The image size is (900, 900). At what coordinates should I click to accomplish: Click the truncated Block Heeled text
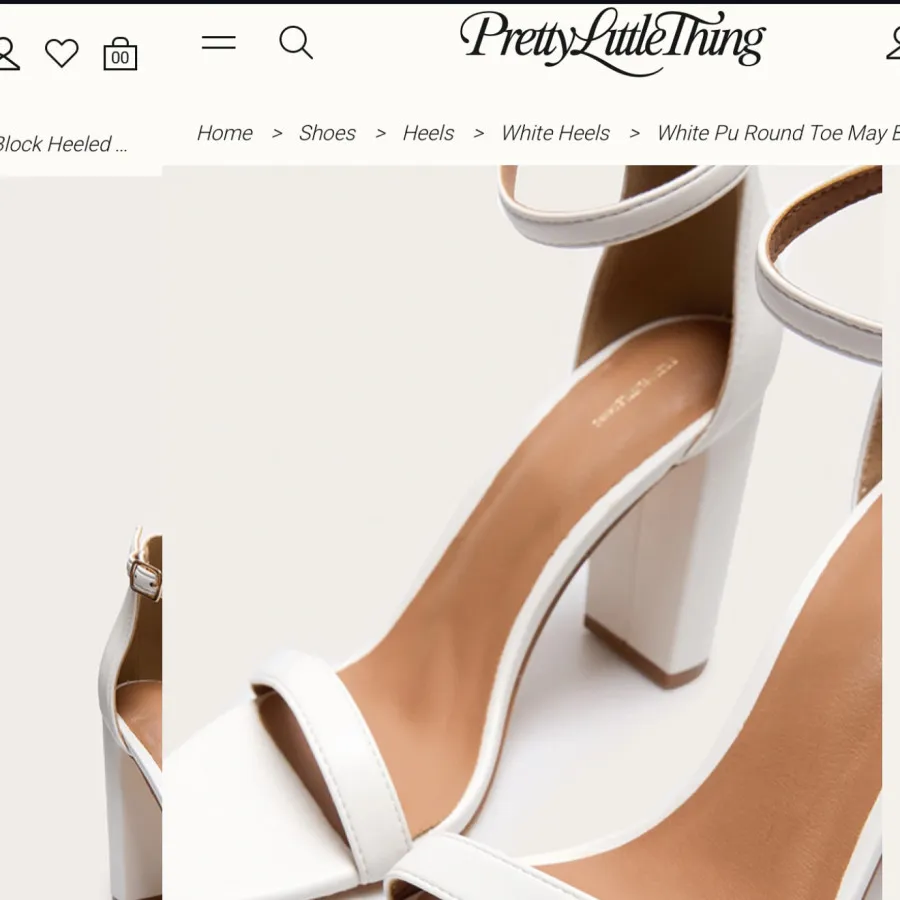(62, 144)
